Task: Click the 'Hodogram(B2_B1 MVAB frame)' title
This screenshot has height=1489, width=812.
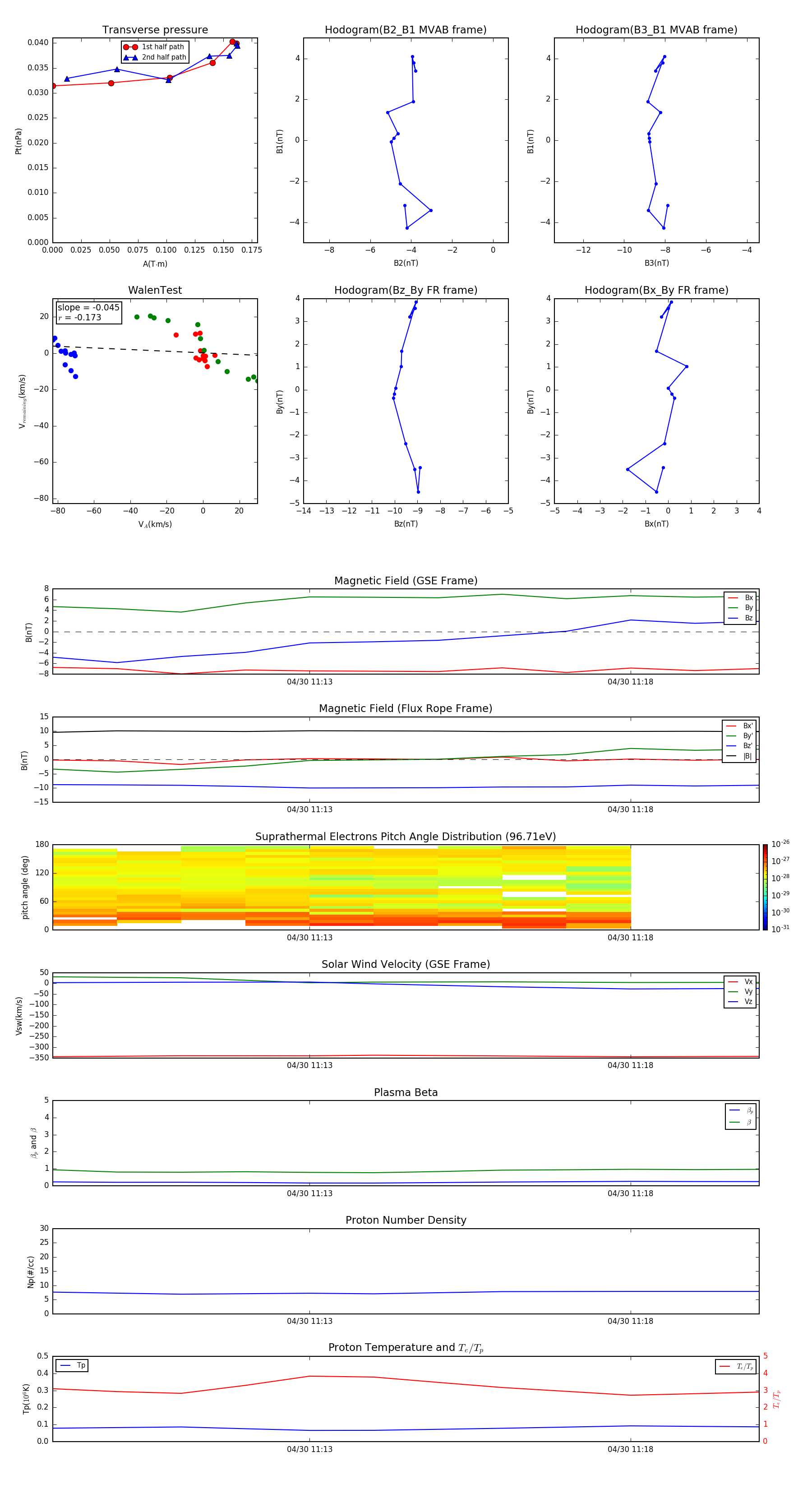Action: coord(406,30)
